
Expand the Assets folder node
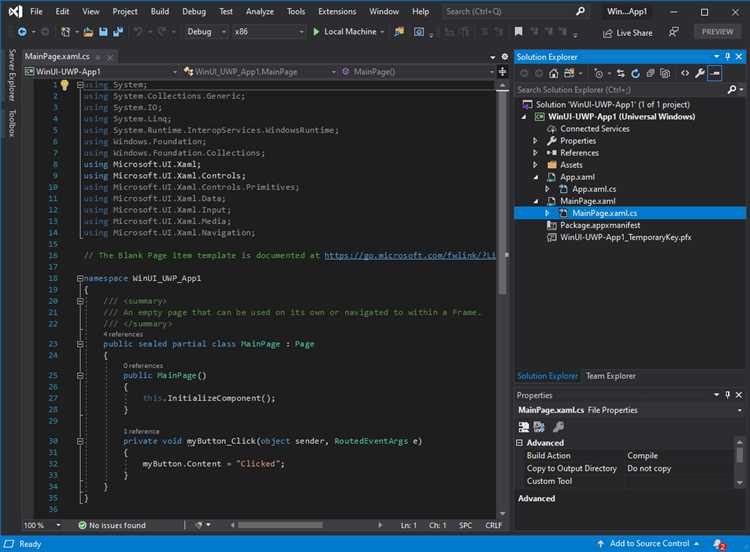535,165
